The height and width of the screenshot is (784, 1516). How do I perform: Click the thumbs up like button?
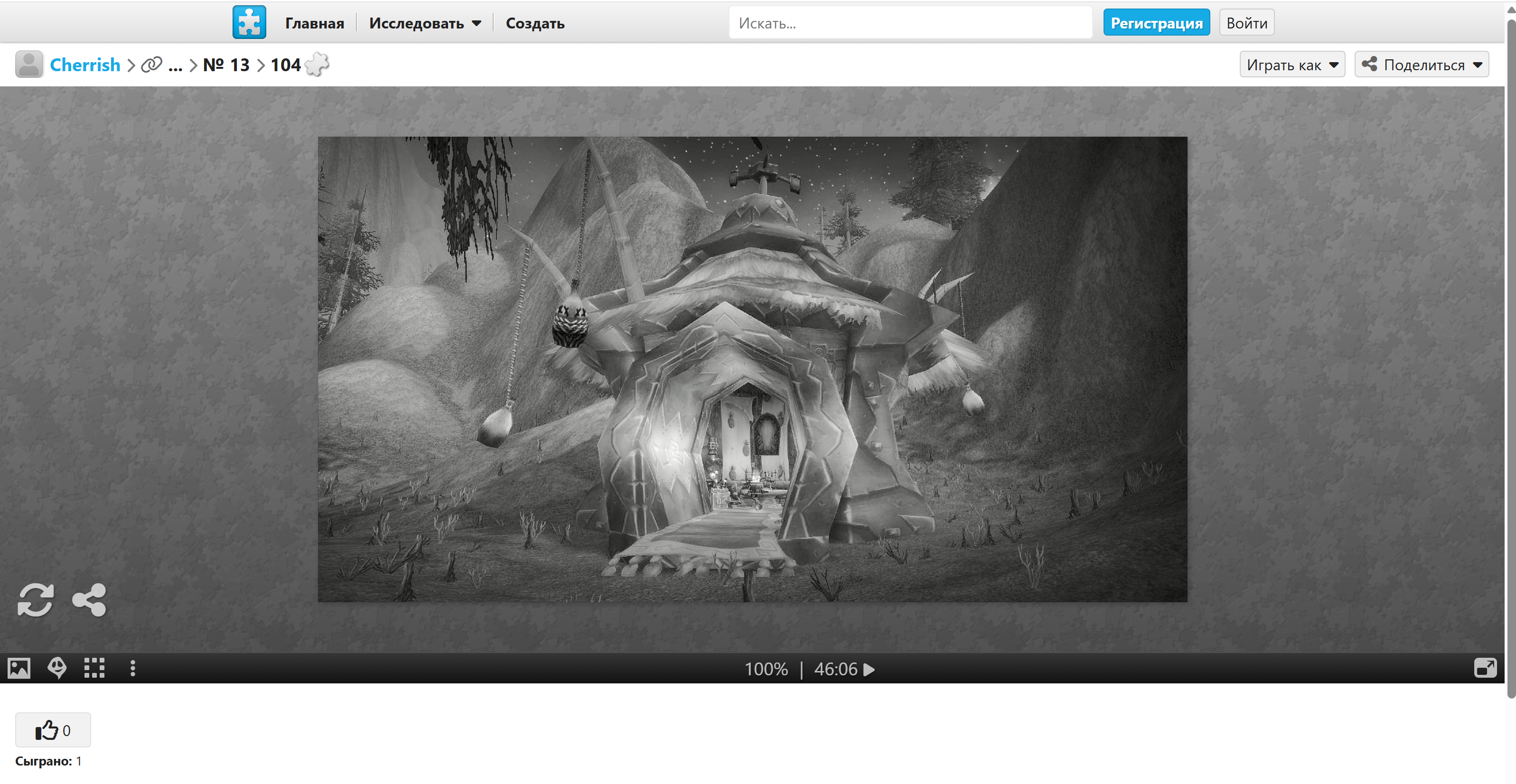coord(52,730)
